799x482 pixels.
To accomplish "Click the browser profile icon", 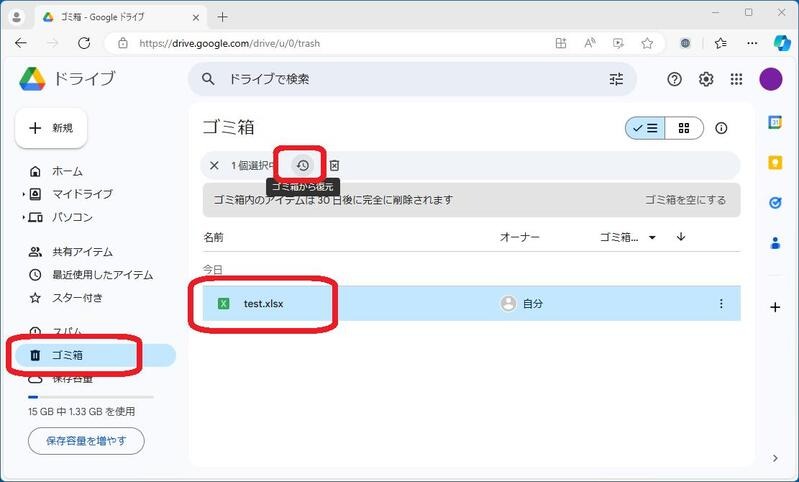I will [16, 17].
